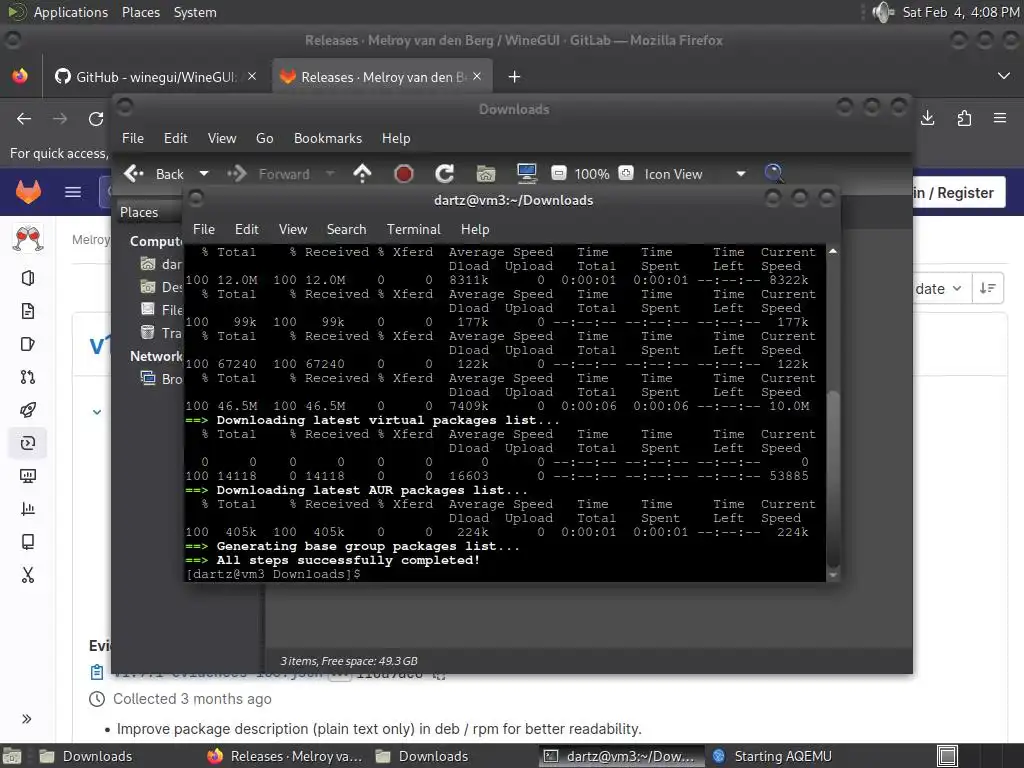Viewport: 1024px width, 768px height.
Task: Close the Releases Melroy van den Berg tab
Action: tap(477, 76)
